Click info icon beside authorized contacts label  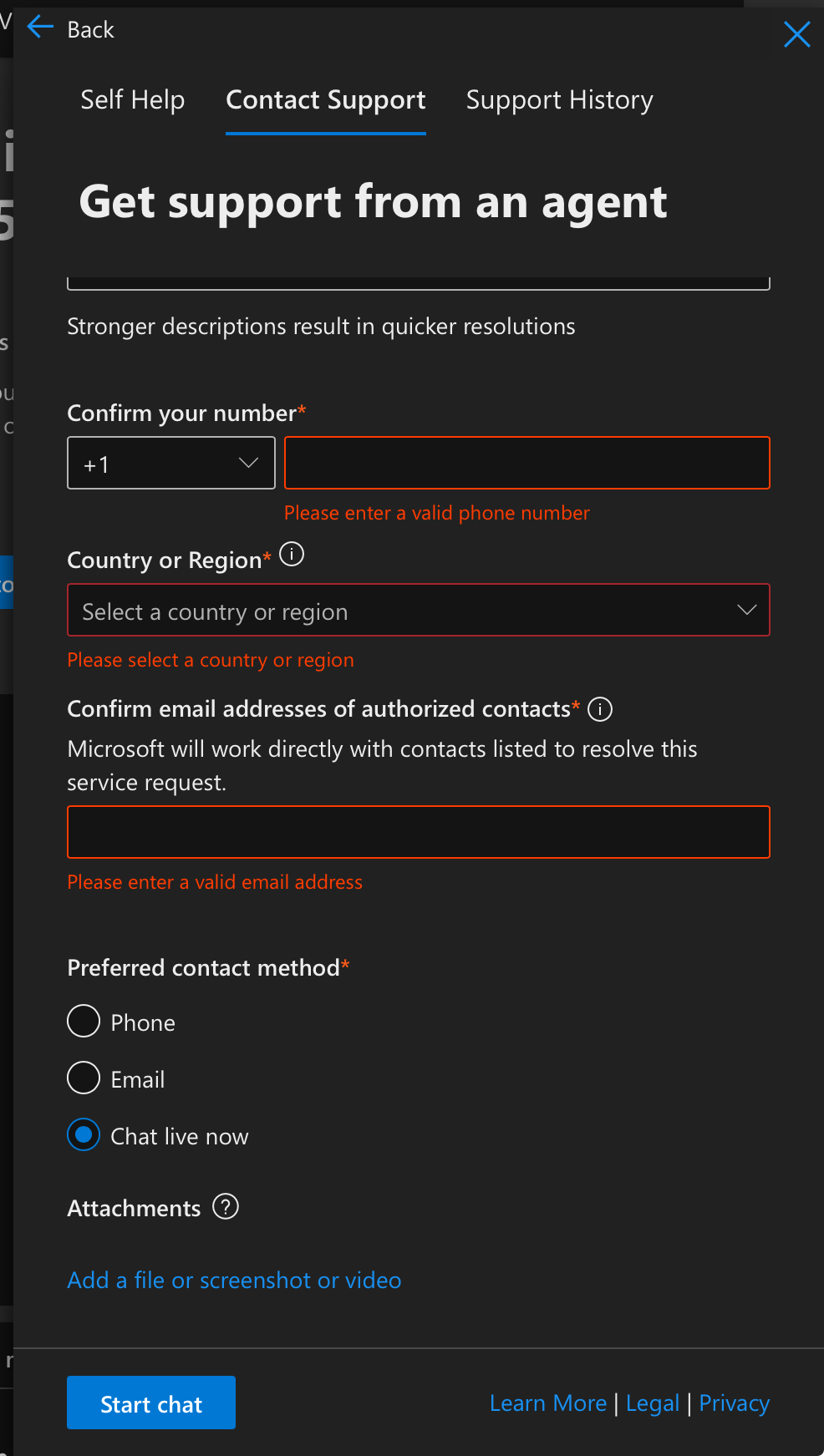click(600, 709)
